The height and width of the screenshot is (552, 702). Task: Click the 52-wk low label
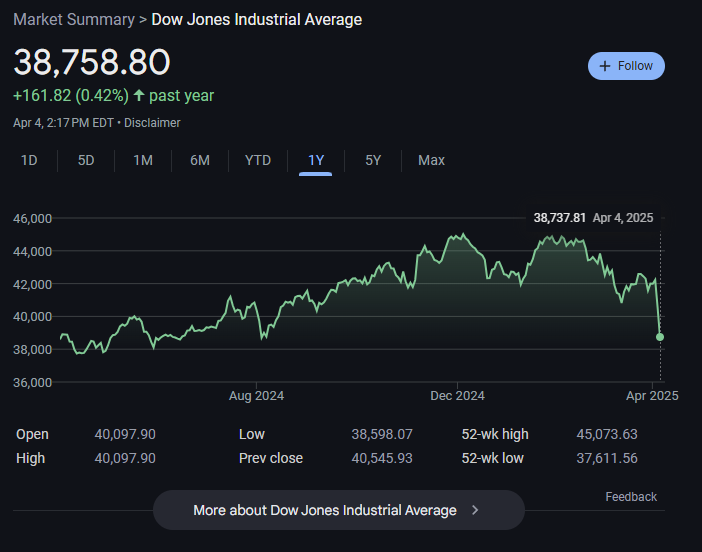coord(492,458)
